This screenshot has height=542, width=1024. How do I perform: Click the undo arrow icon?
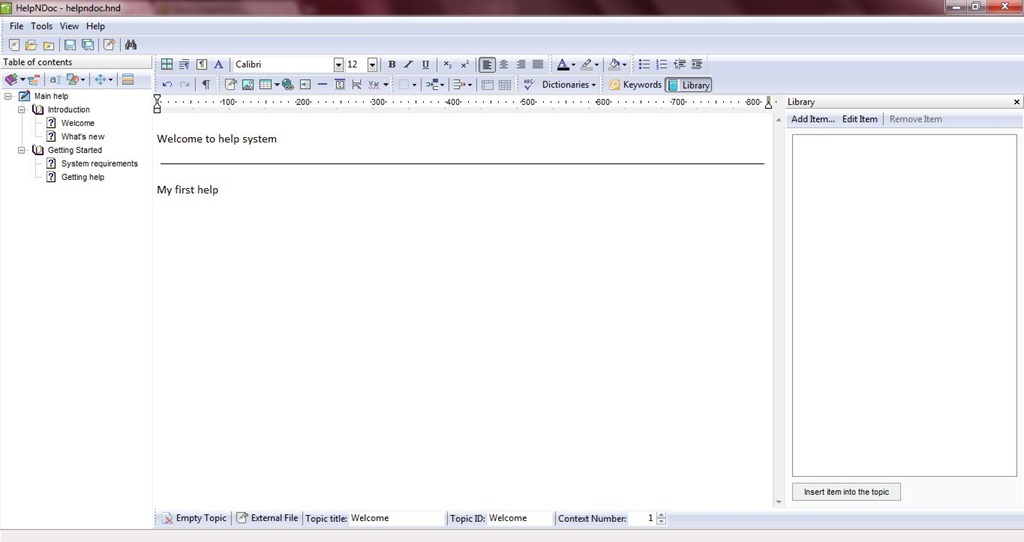[167, 85]
